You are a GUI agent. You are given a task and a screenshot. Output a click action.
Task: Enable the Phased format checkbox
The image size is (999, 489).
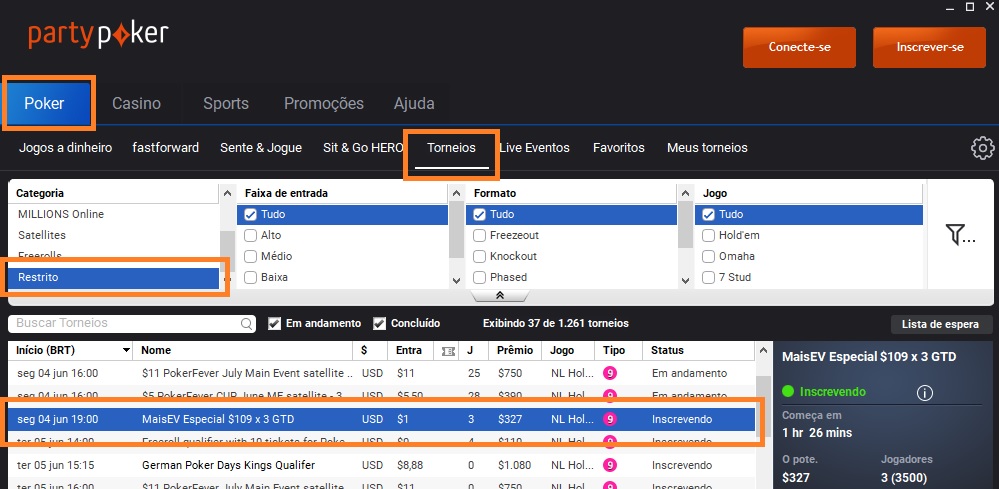(479, 278)
